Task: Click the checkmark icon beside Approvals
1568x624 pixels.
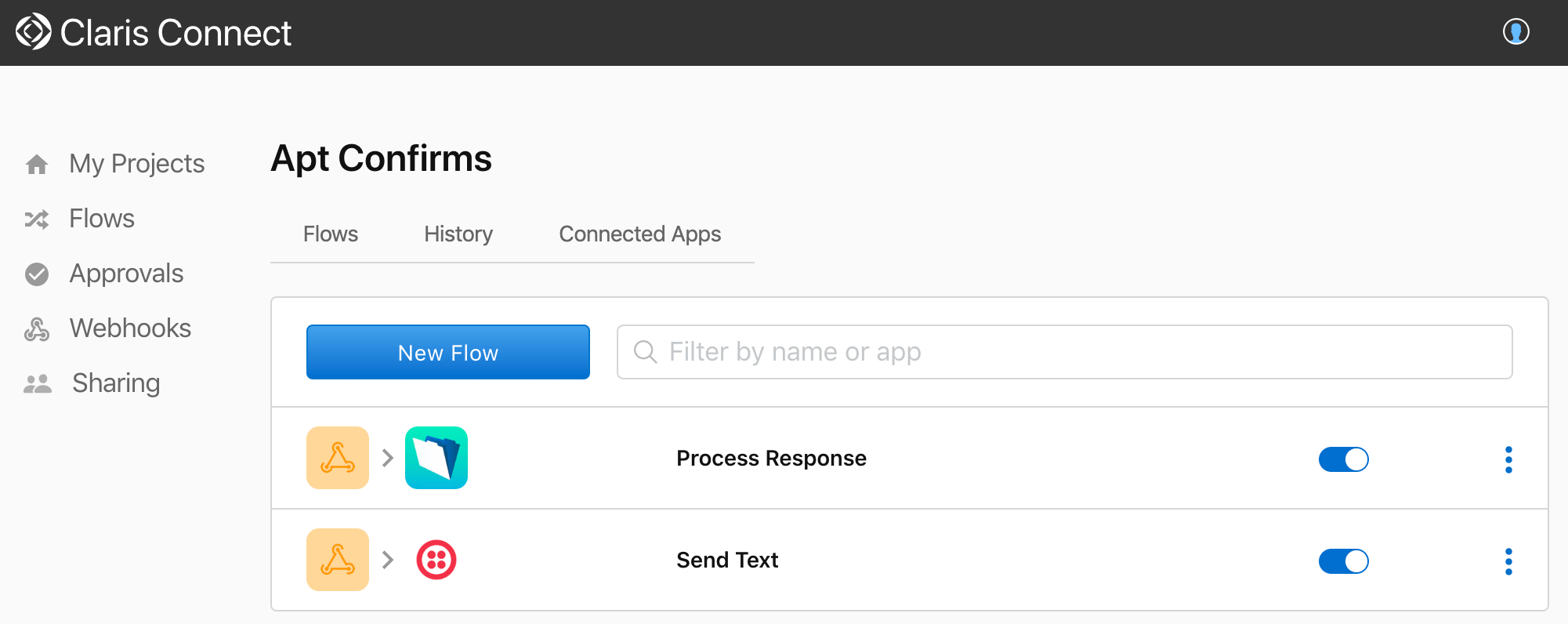Action: point(37,274)
